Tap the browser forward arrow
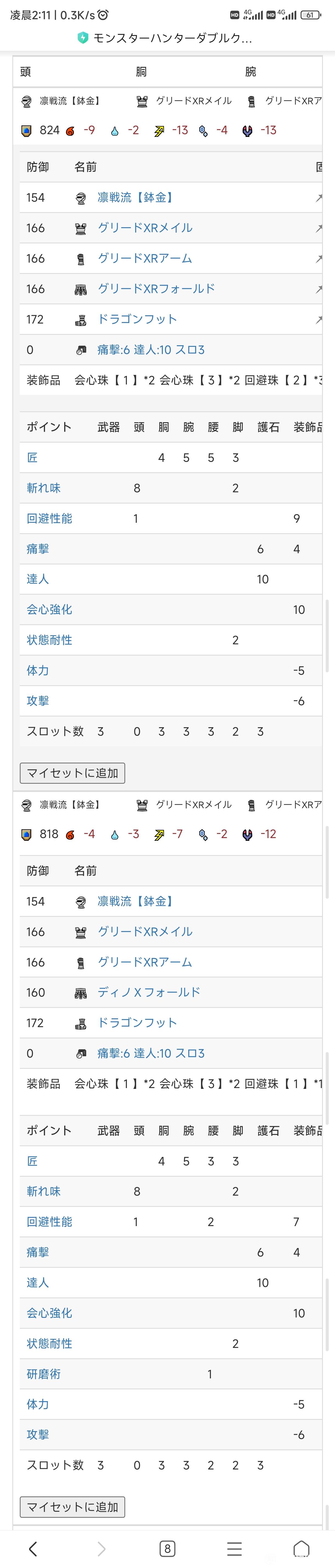The image size is (335, 1568). (x=101, y=1549)
